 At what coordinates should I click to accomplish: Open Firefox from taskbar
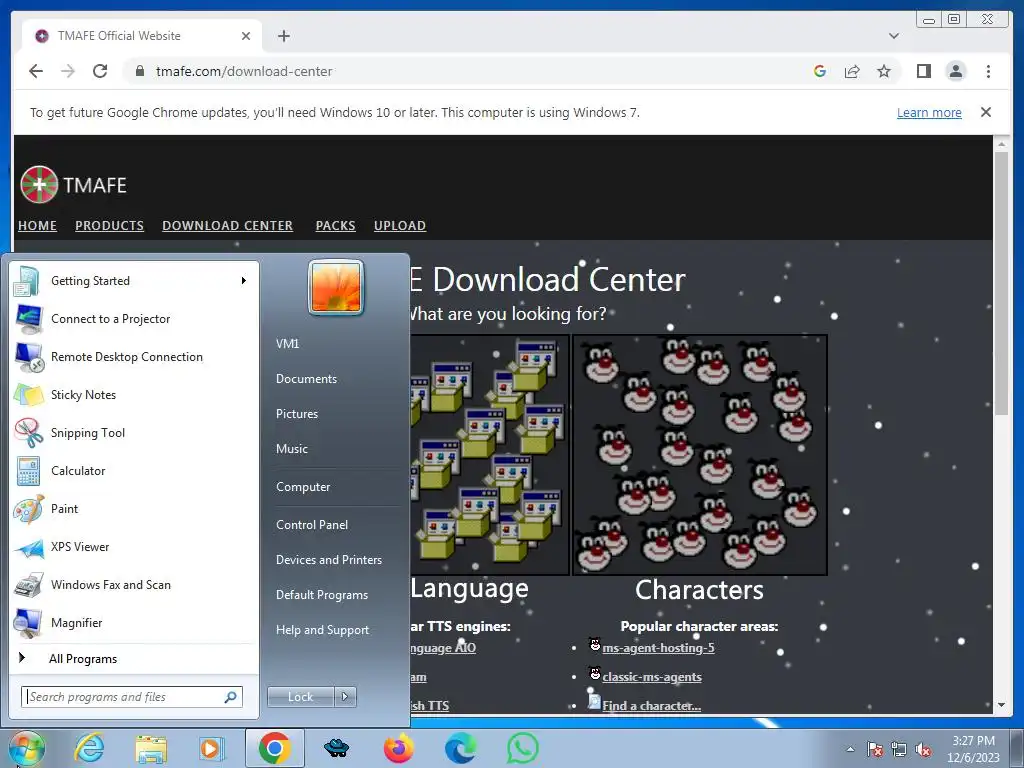(x=398, y=748)
